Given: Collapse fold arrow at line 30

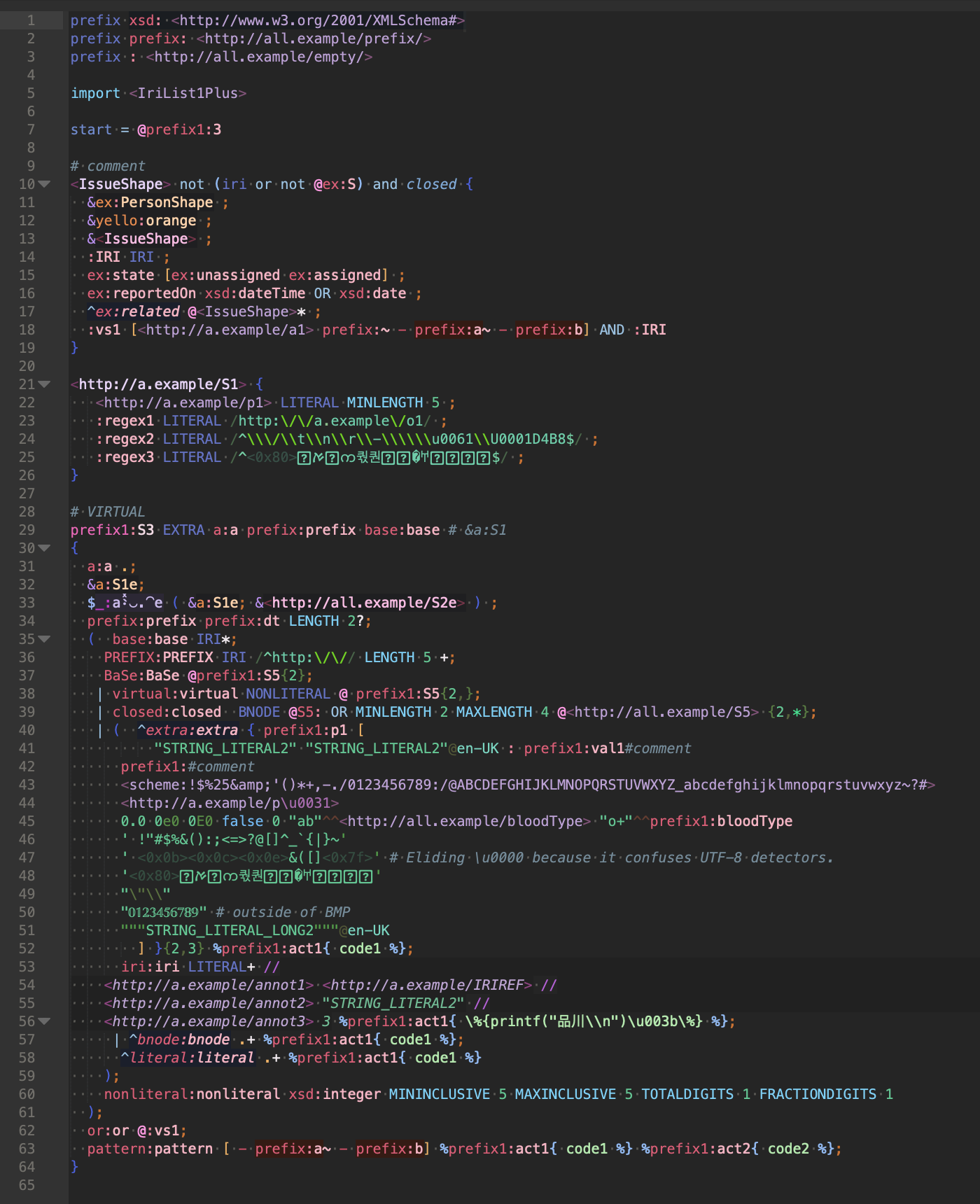Looking at the screenshot, I should [x=44, y=548].
